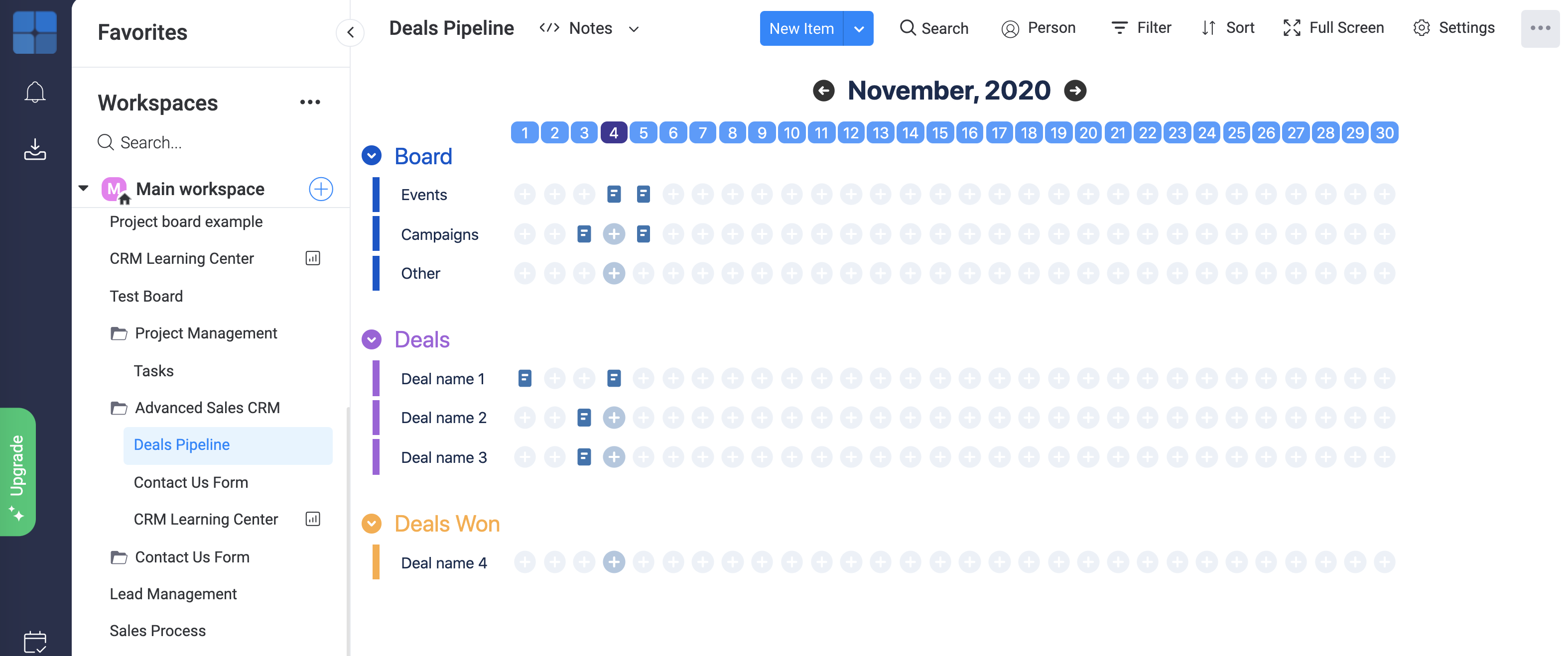Select the CRM Learning Center board
The width and height of the screenshot is (1568, 656).
click(x=181, y=258)
